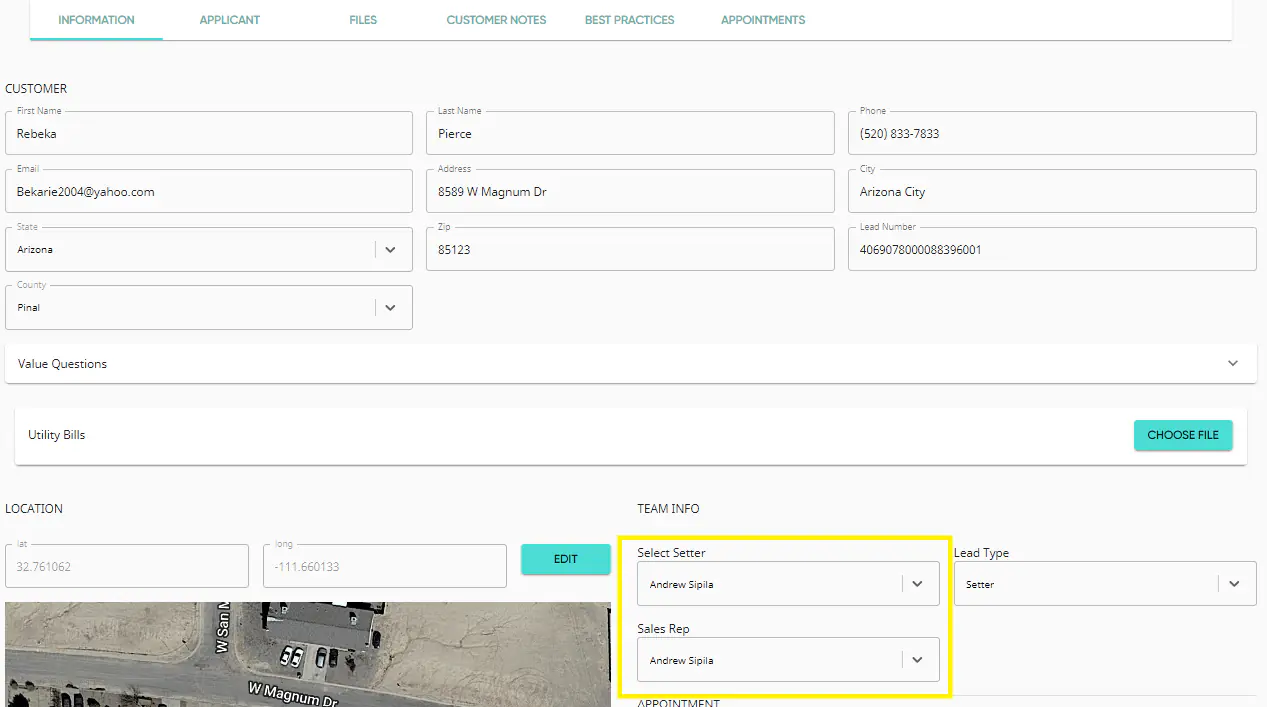Open the Select Setter dropdown arrow
Image resolution: width=1267 pixels, height=707 pixels.
click(x=917, y=584)
